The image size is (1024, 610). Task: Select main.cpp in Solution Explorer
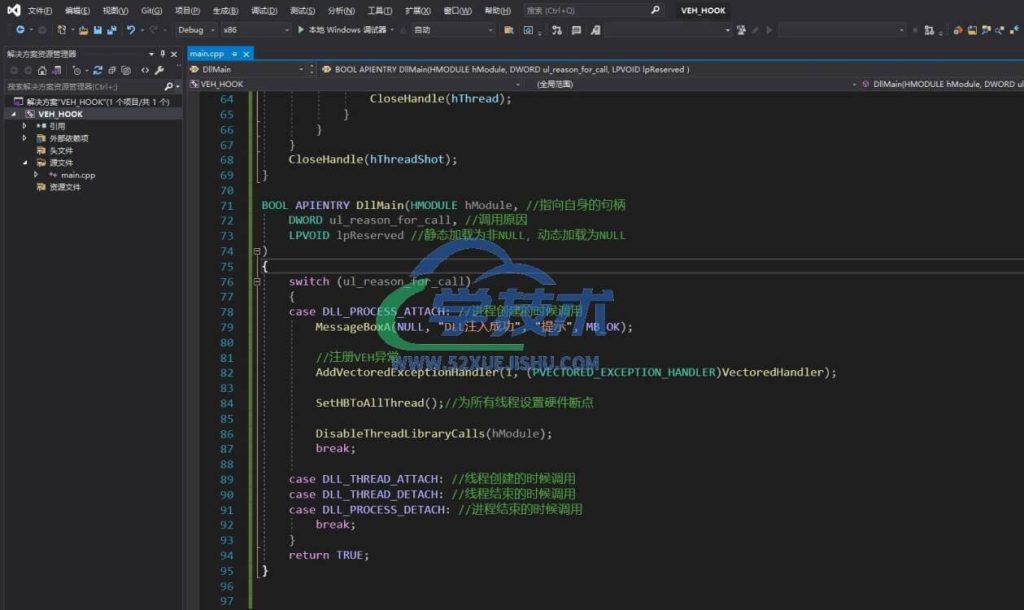pos(77,175)
